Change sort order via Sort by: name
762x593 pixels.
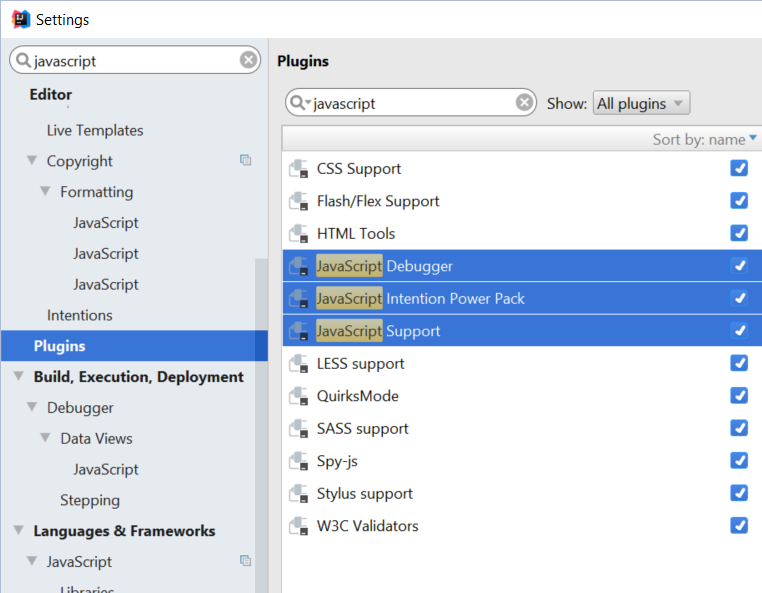(704, 139)
